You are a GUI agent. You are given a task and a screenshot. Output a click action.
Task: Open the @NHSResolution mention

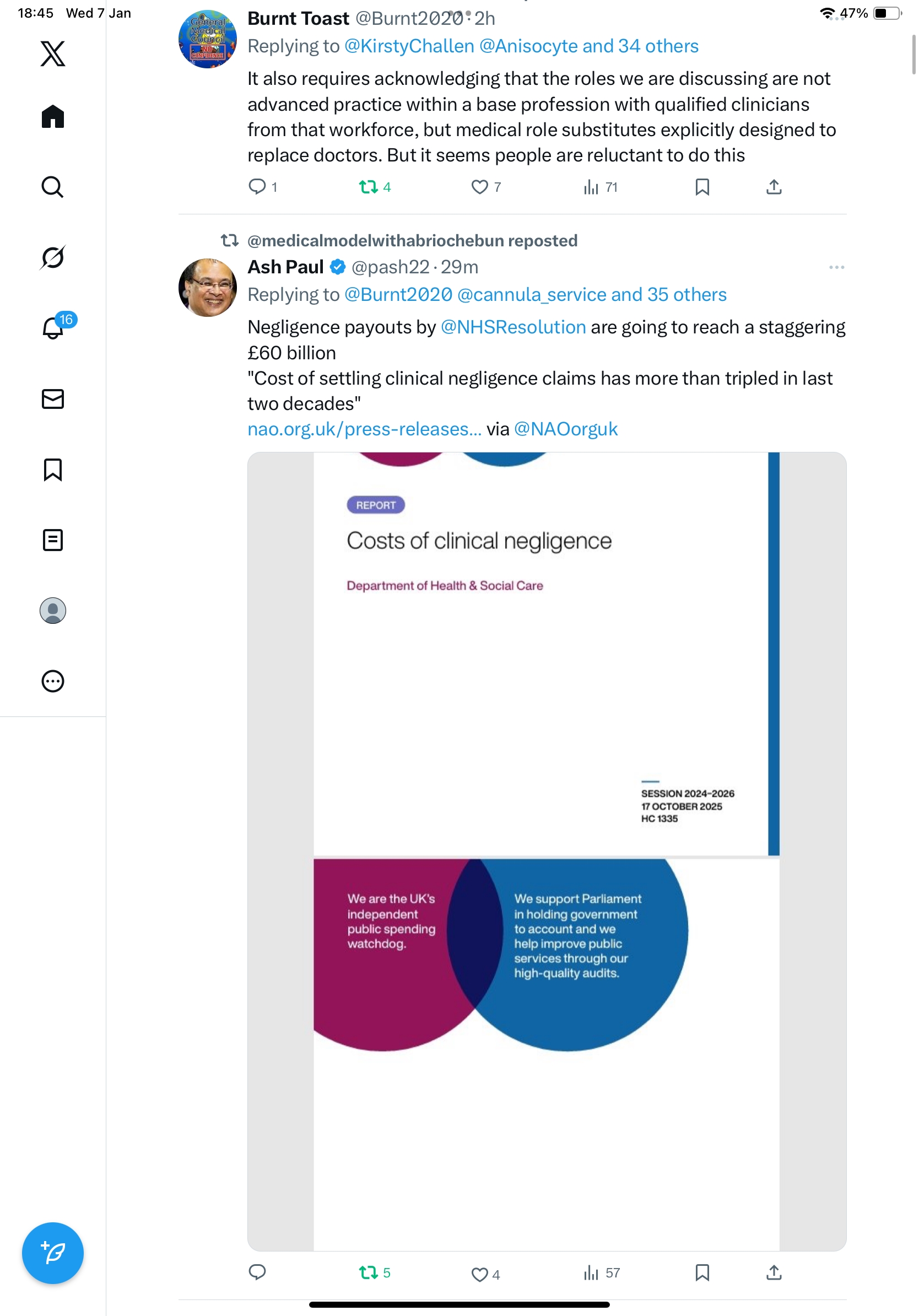513,327
